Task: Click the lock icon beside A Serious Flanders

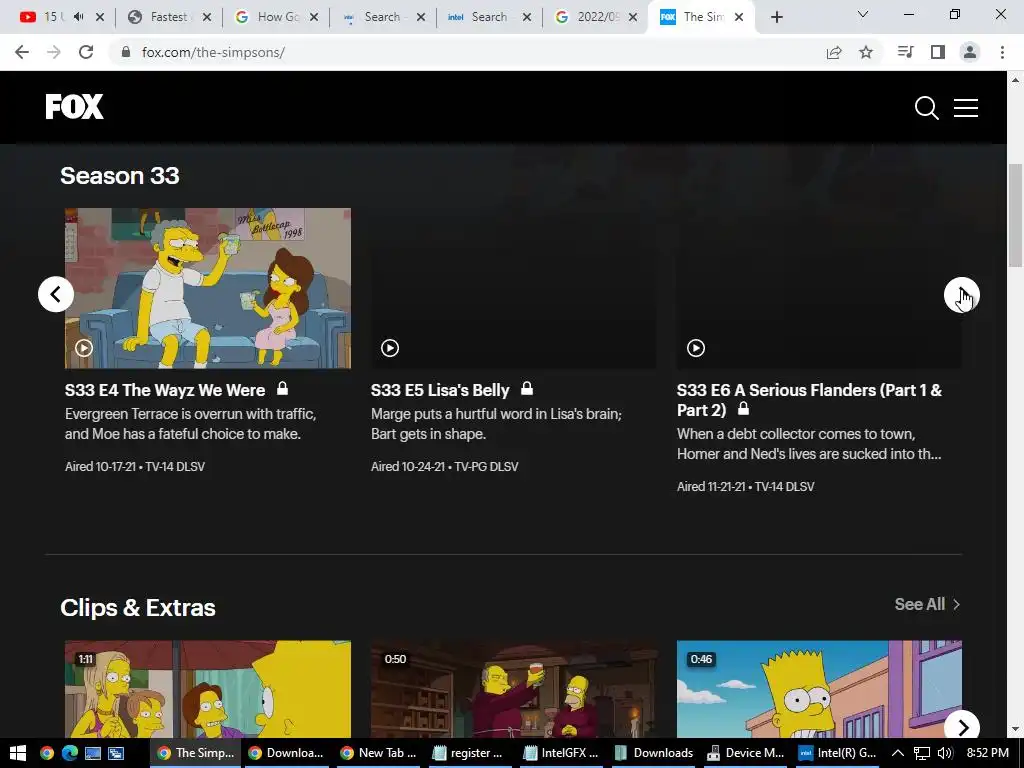Action: coord(743,409)
